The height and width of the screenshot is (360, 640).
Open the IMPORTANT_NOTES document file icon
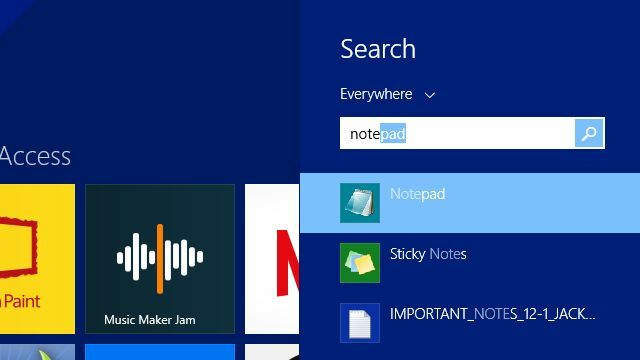pyautogui.click(x=360, y=323)
